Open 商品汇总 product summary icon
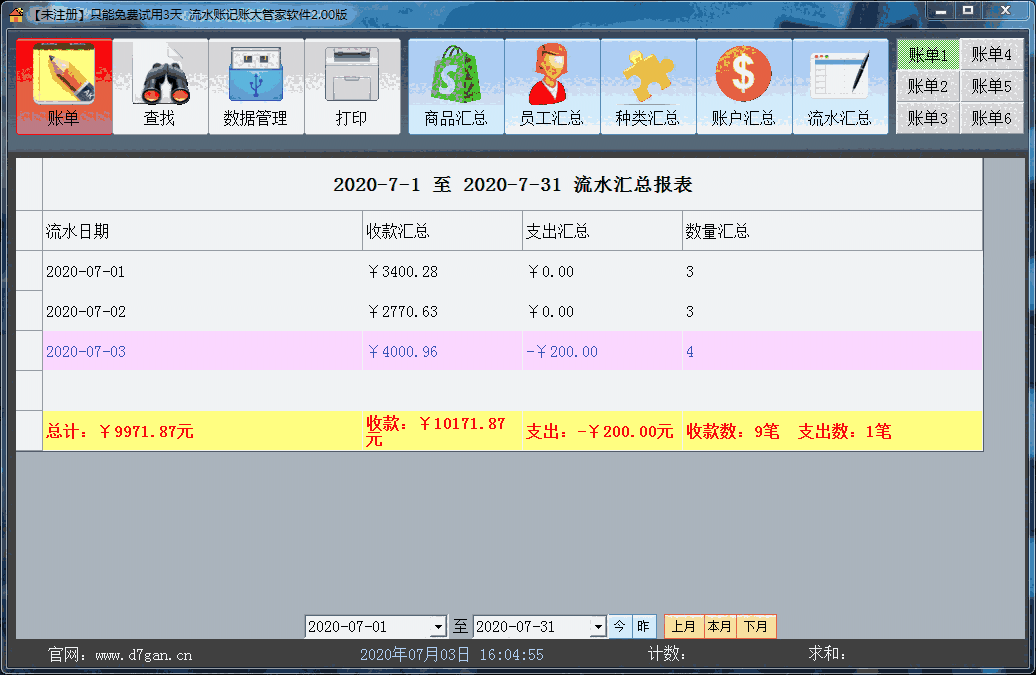 click(x=455, y=86)
